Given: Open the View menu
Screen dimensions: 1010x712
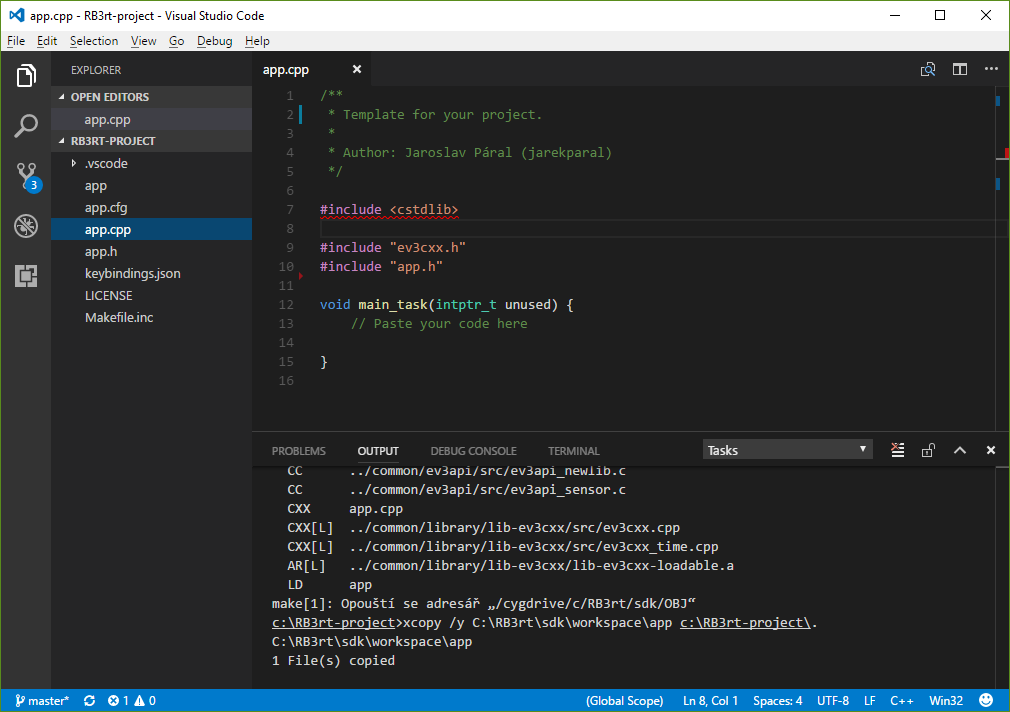Looking at the screenshot, I should pos(144,41).
